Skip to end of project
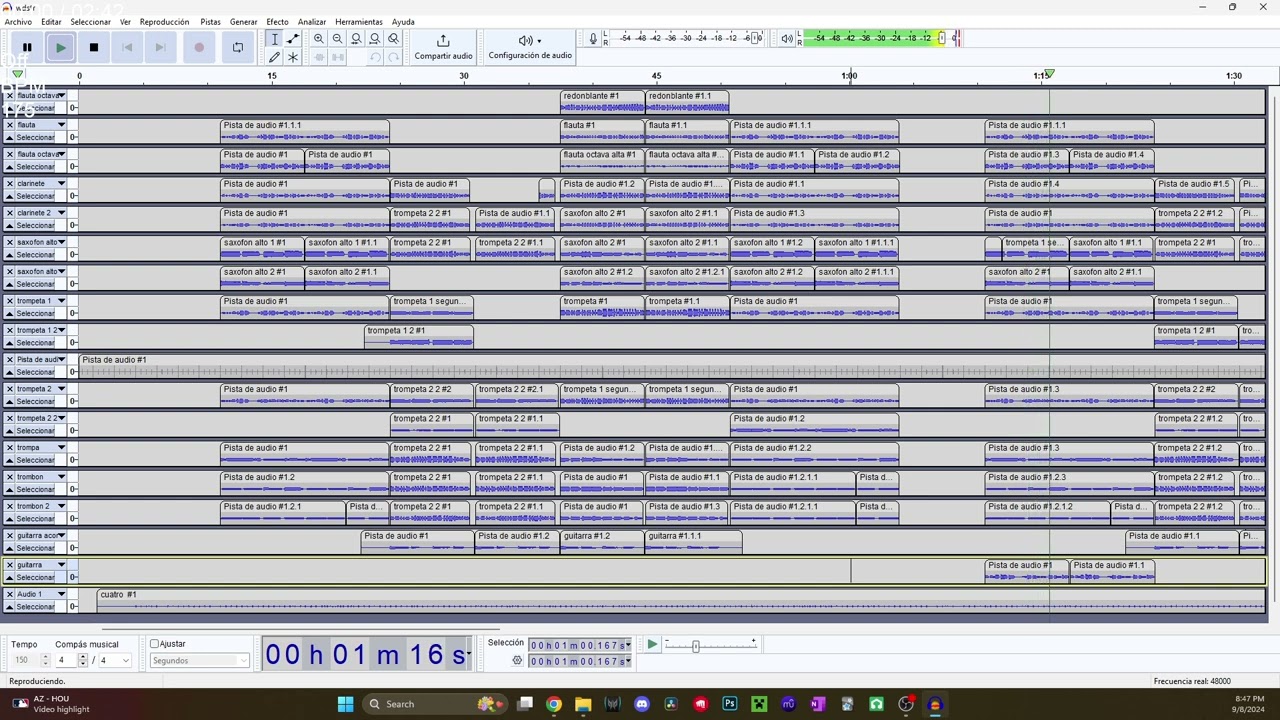The image size is (1280, 720). pos(160,47)
